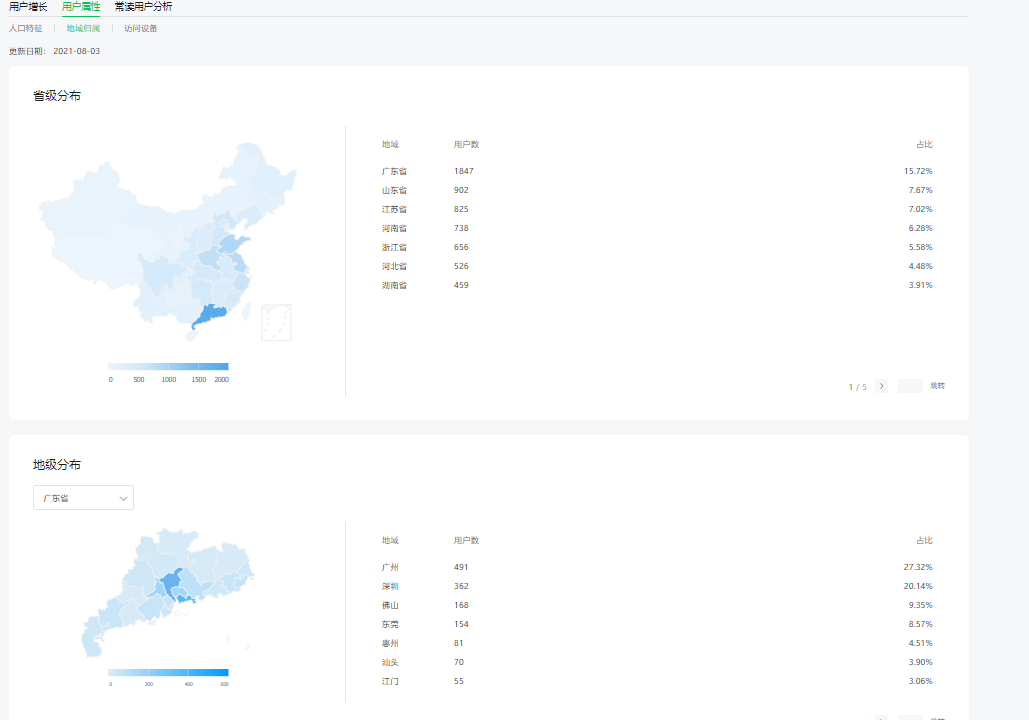Click the 深圳 row label

390,586
